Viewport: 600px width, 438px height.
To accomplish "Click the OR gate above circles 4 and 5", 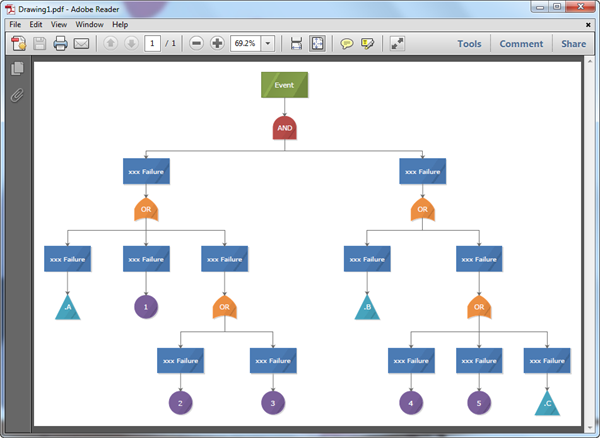I will [x=479, y=307].
